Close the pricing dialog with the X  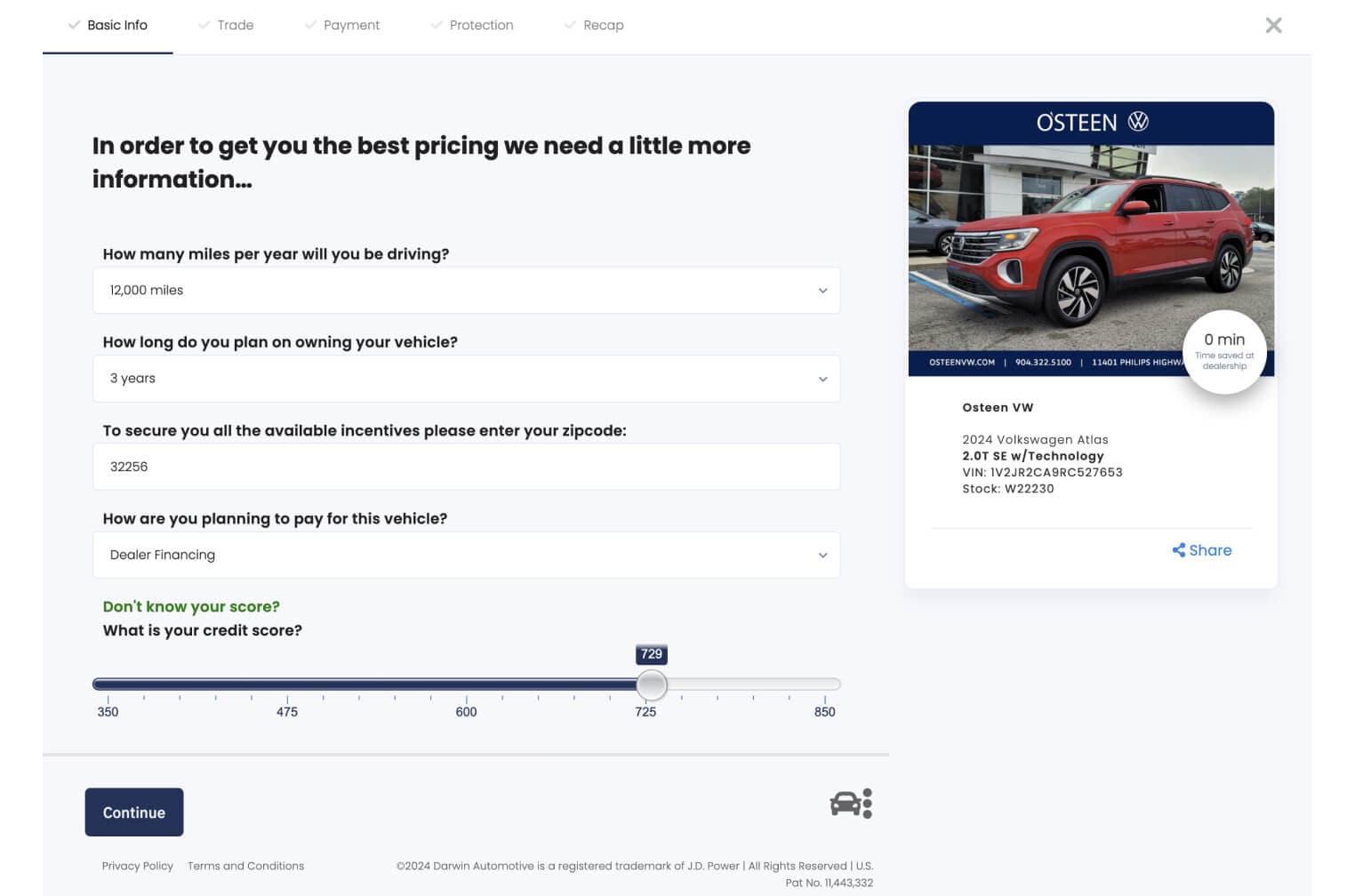[x=1273, y=25]
